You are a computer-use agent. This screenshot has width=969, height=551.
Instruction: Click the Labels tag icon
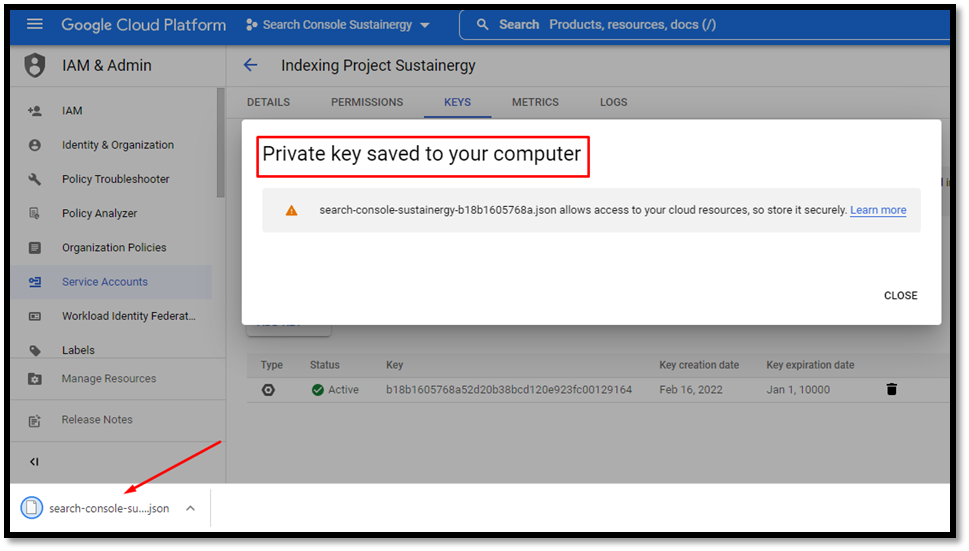(35, 350)
